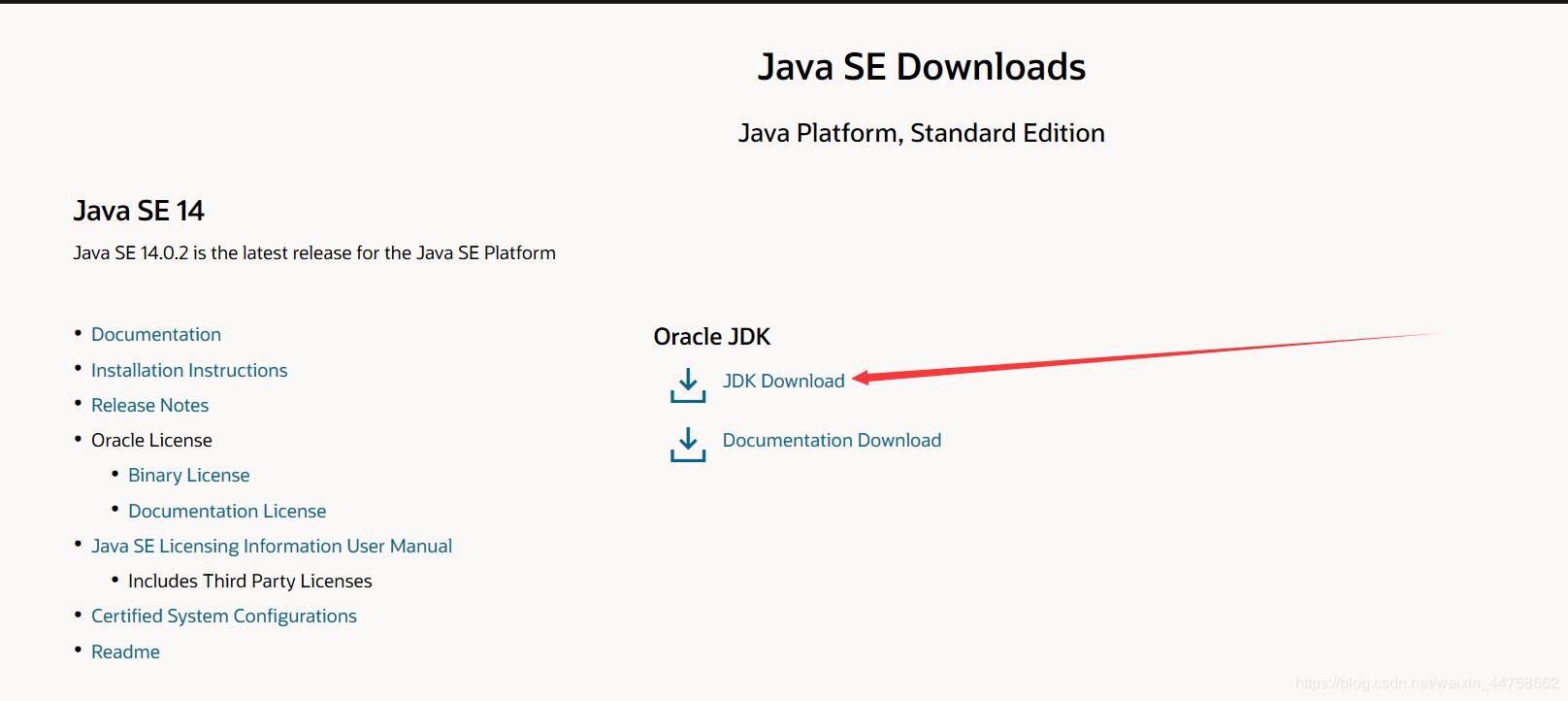This screenshot has height=701, width=1568.
Task: Click the download icon beside JDK Download
Action: pos(688,384)
